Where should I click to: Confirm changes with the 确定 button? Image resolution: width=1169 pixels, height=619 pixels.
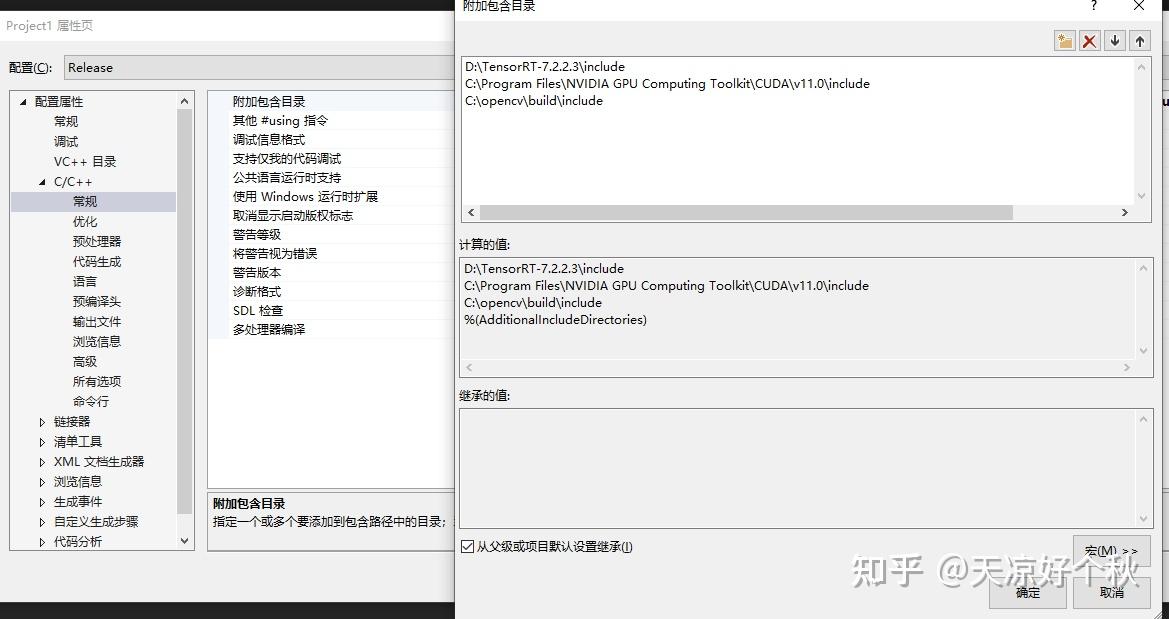[x=1026, y=592]
